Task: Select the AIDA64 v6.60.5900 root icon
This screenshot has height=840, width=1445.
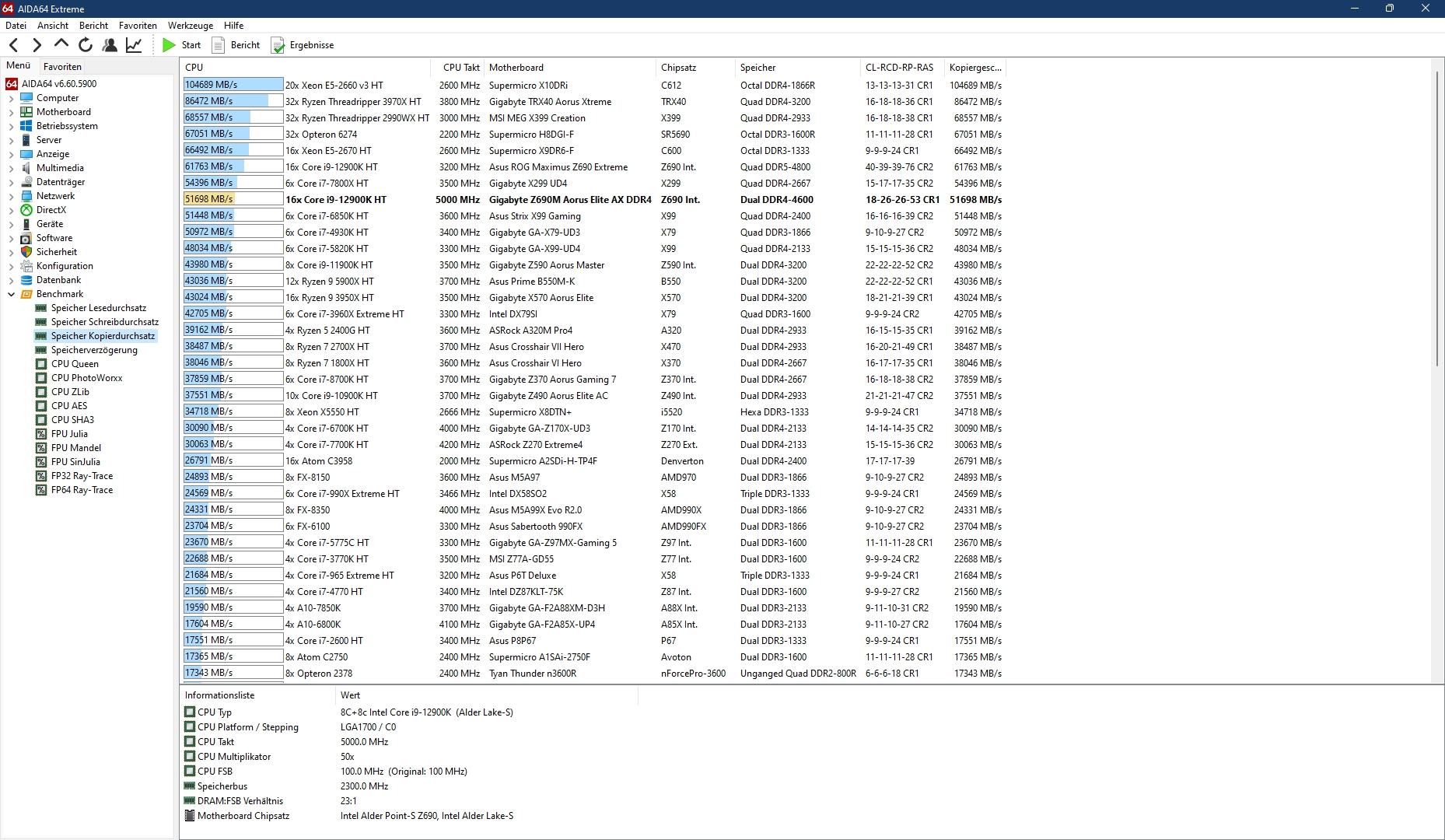Action: click(x=12, y=84)
